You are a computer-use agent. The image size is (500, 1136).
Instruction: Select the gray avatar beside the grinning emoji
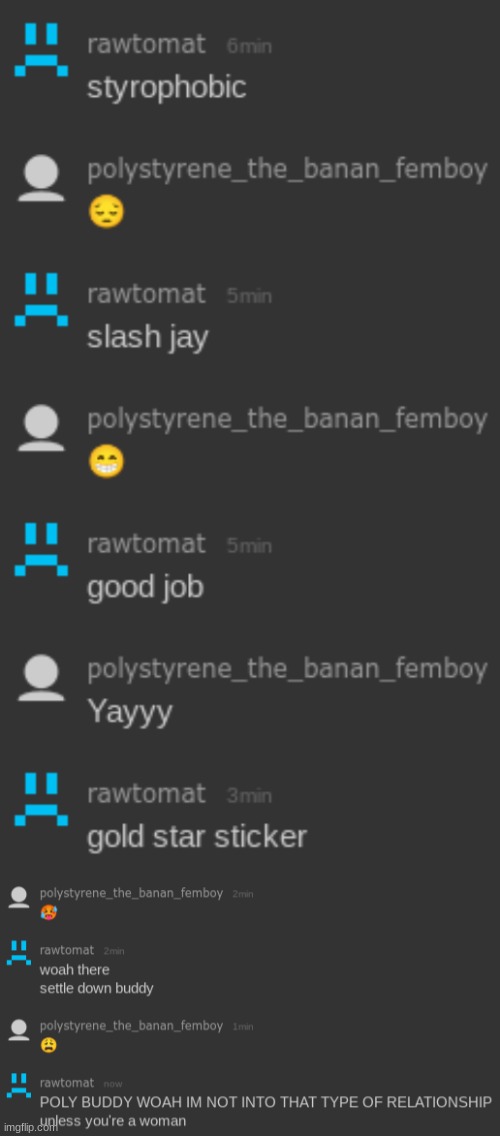(41, 428)
